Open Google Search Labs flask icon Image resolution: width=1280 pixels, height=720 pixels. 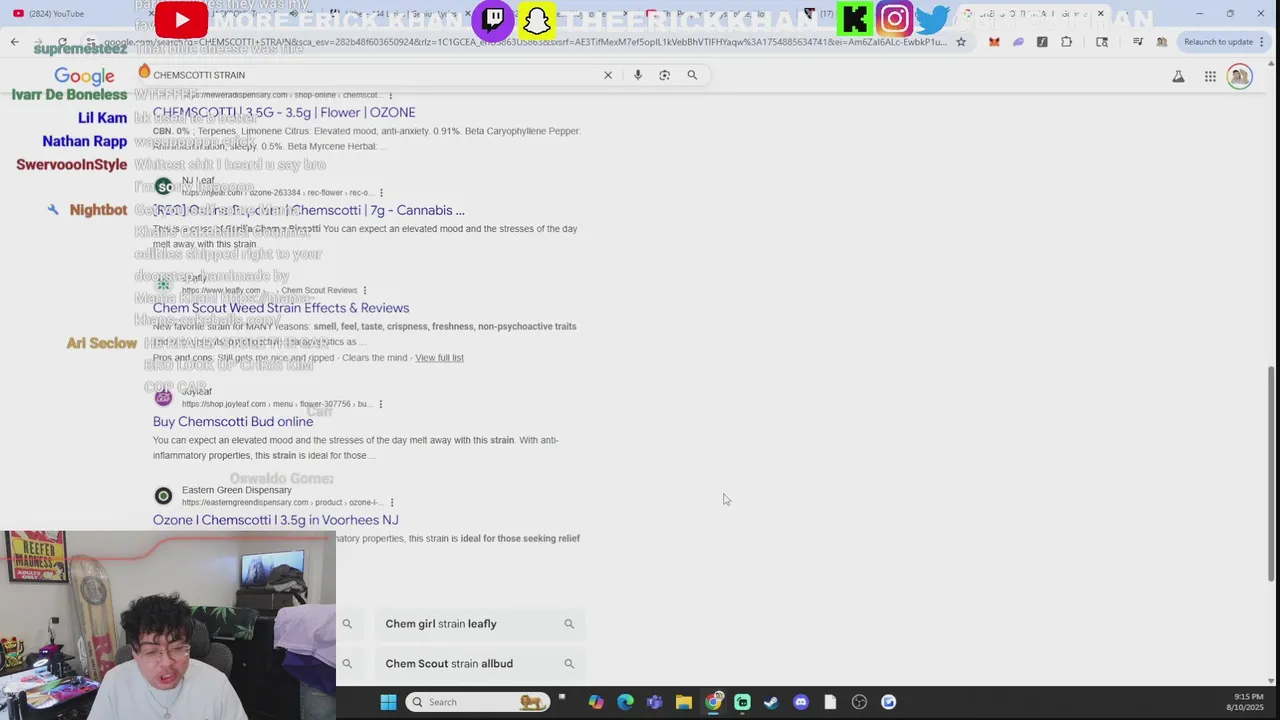pyautogui.click(x=1178, y=76)
